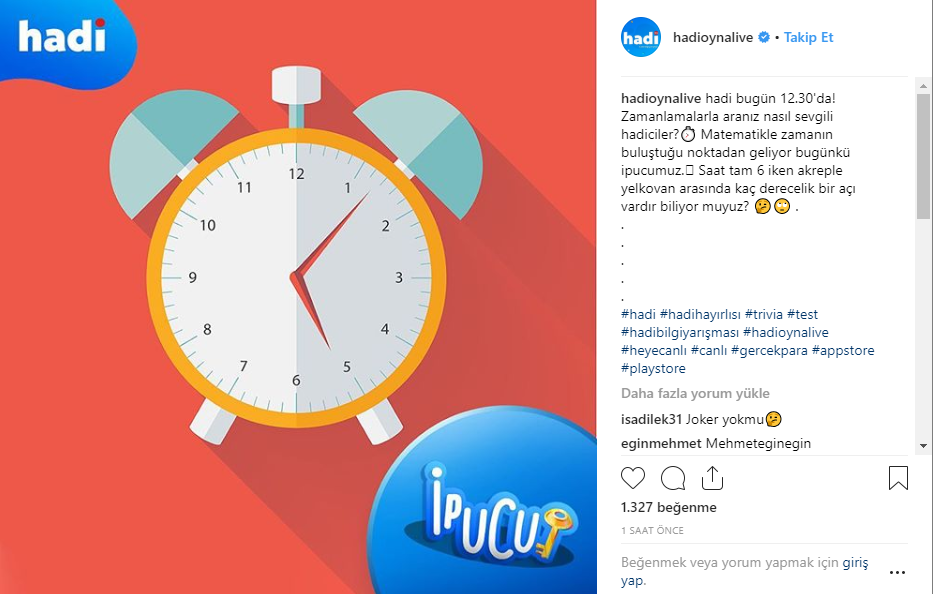
Task: Open the #trivia hashtag
Action: point(763,314)
